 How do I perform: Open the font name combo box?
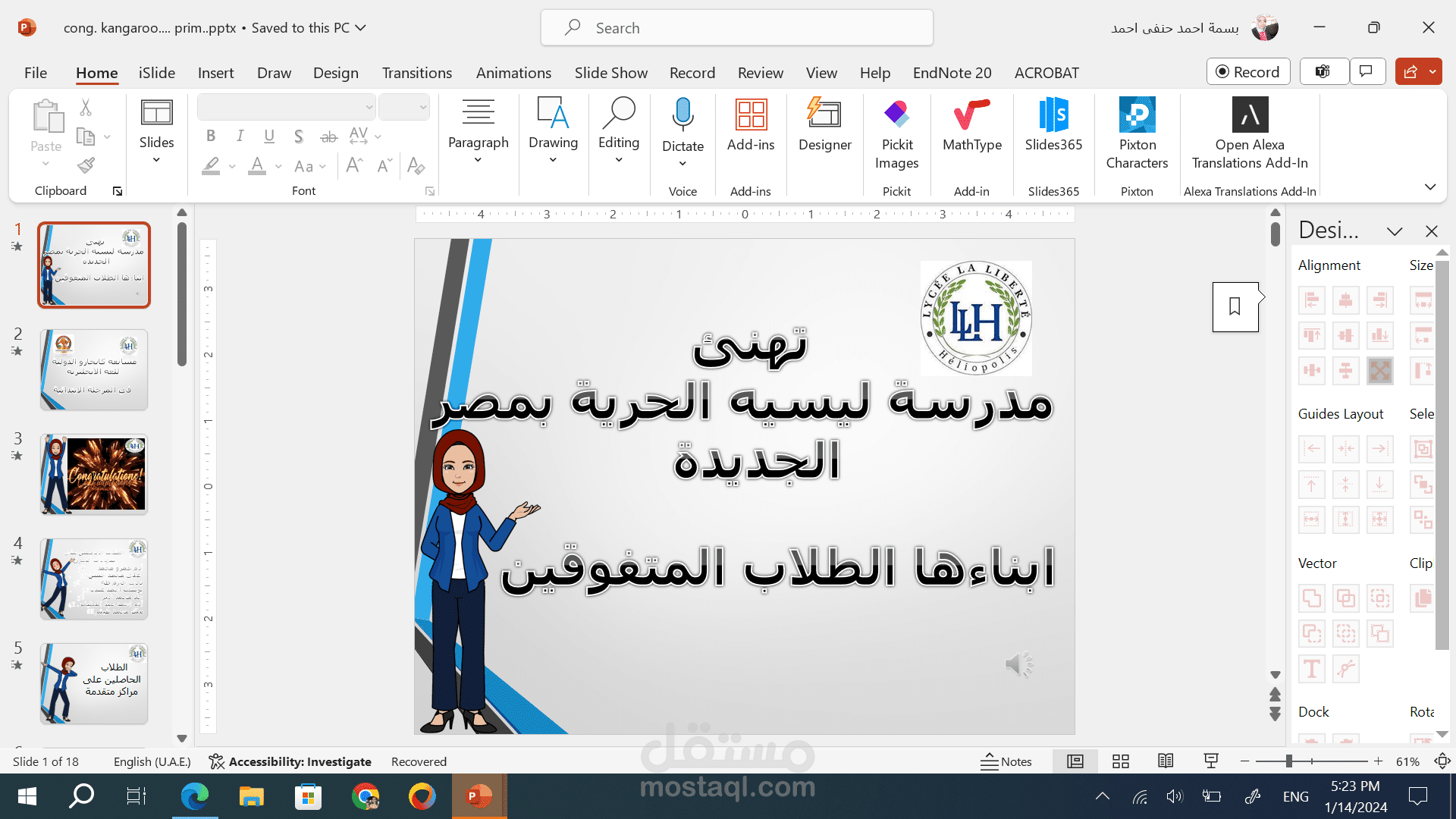pos(287,108)
